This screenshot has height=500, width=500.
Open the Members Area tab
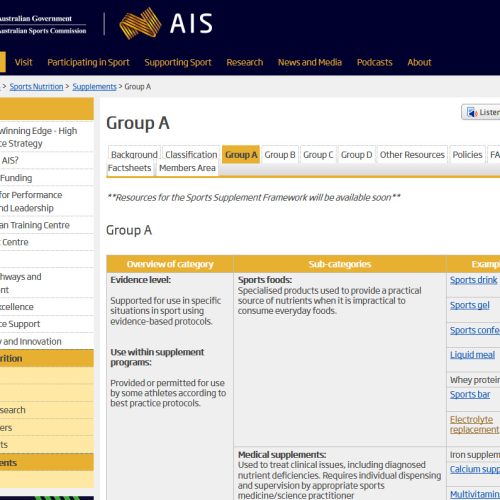187,168
